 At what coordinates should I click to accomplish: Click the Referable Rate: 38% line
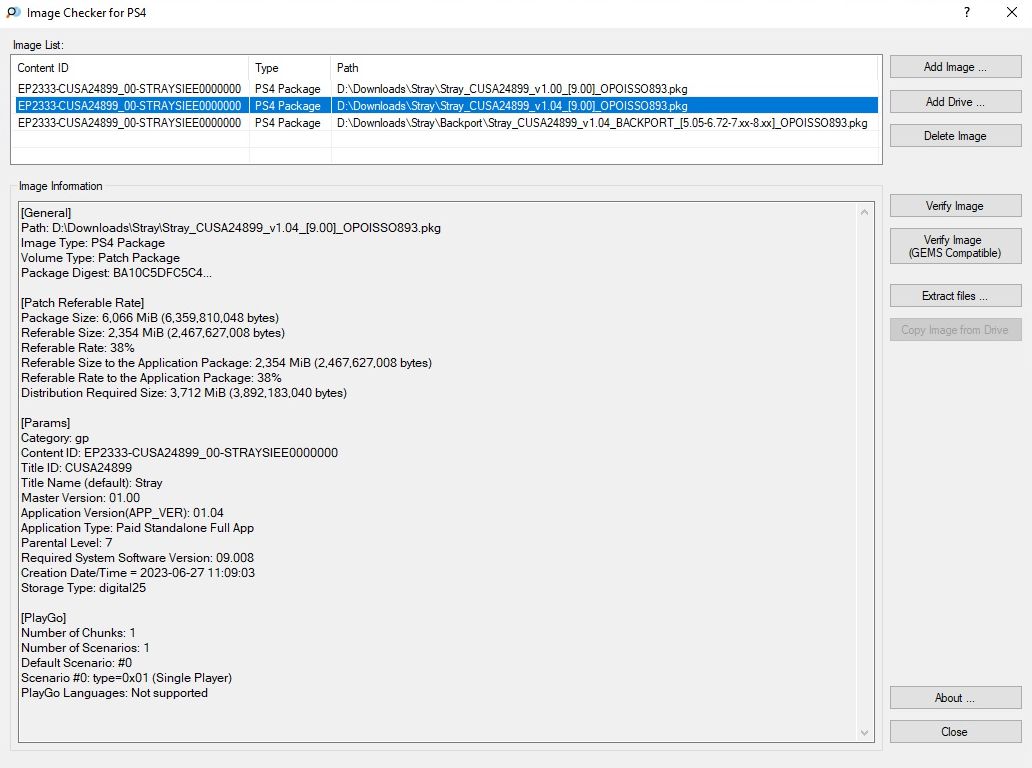point(78,348)
